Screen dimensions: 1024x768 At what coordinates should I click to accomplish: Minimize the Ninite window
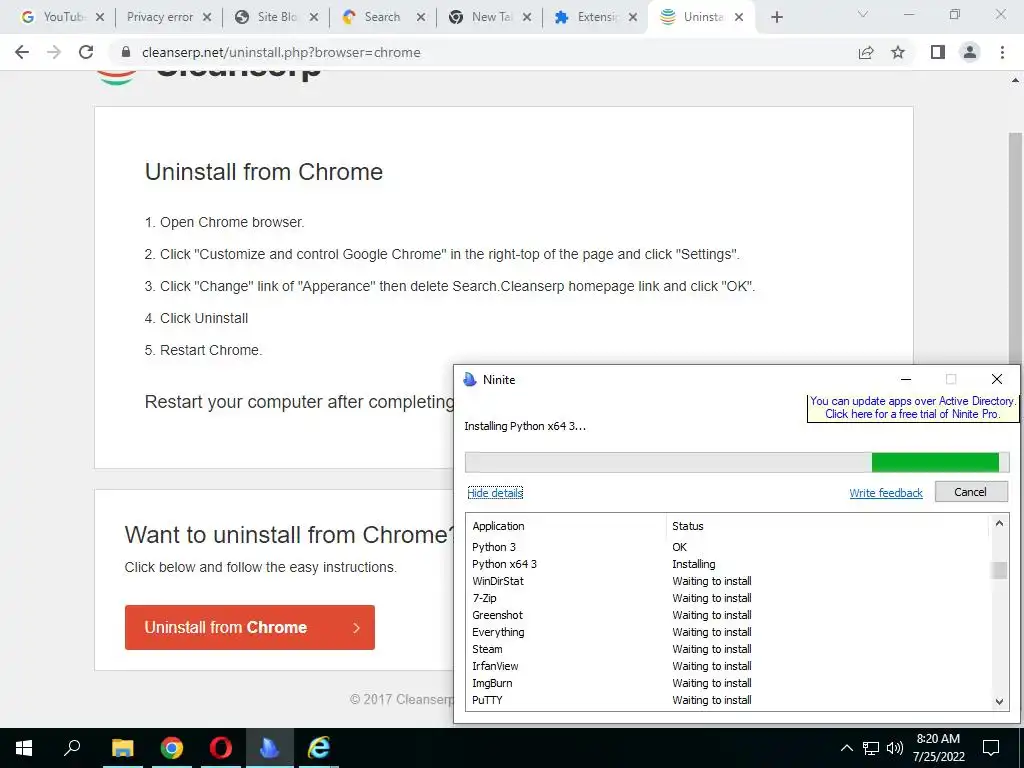click(x=906, y=379)
